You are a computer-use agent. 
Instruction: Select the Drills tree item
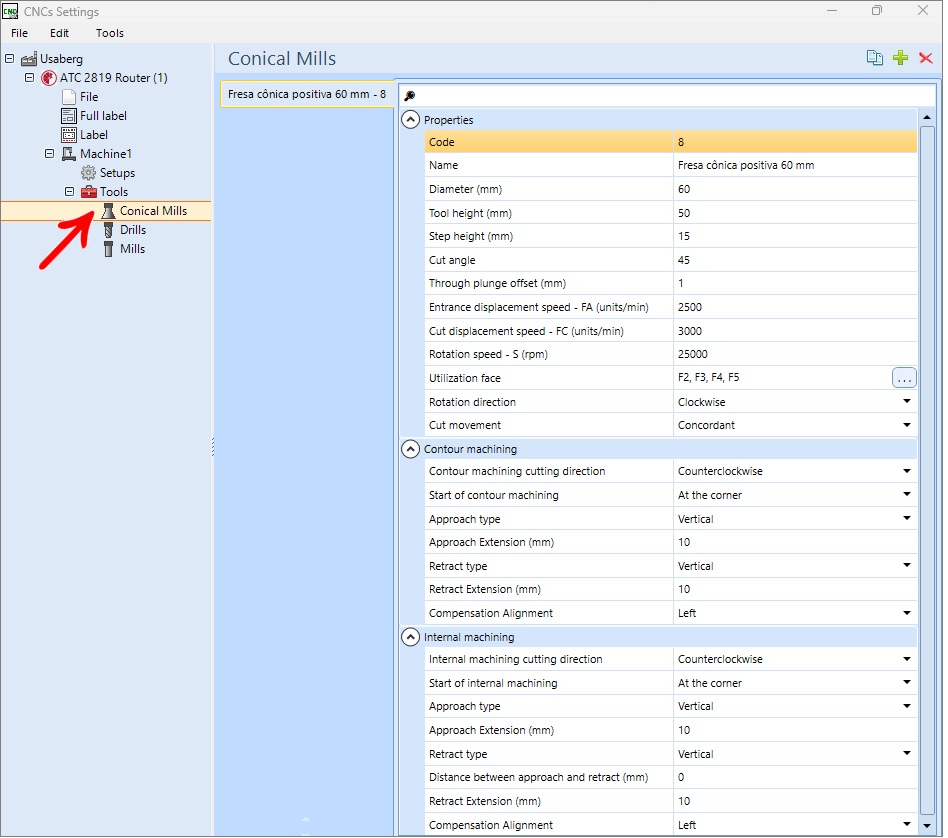click(x=133, y=230)
